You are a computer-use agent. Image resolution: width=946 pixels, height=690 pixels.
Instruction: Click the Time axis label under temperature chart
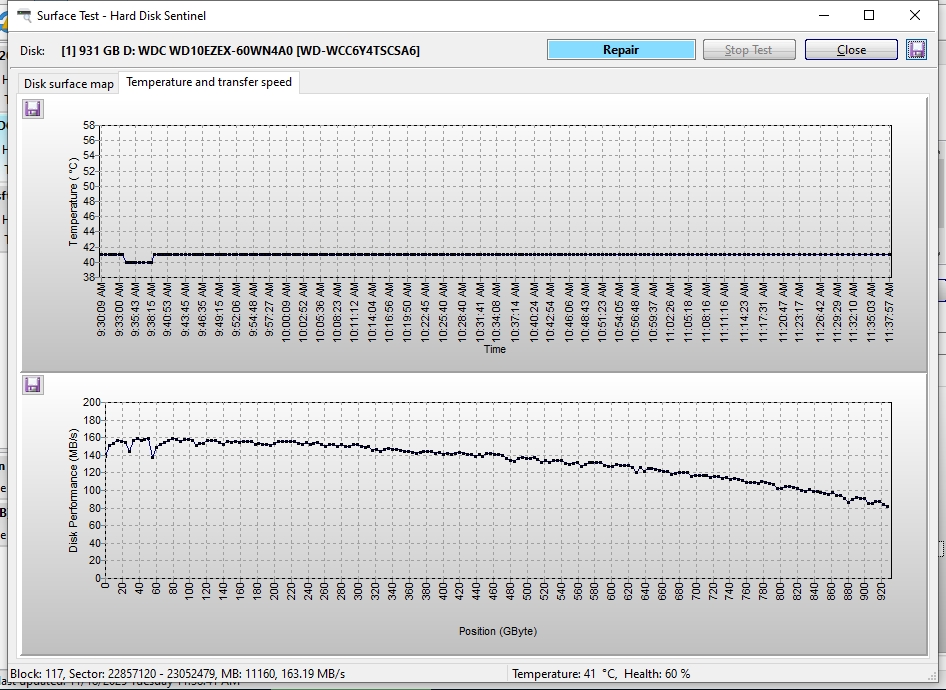pyautogui.click(x=495, y=349)
